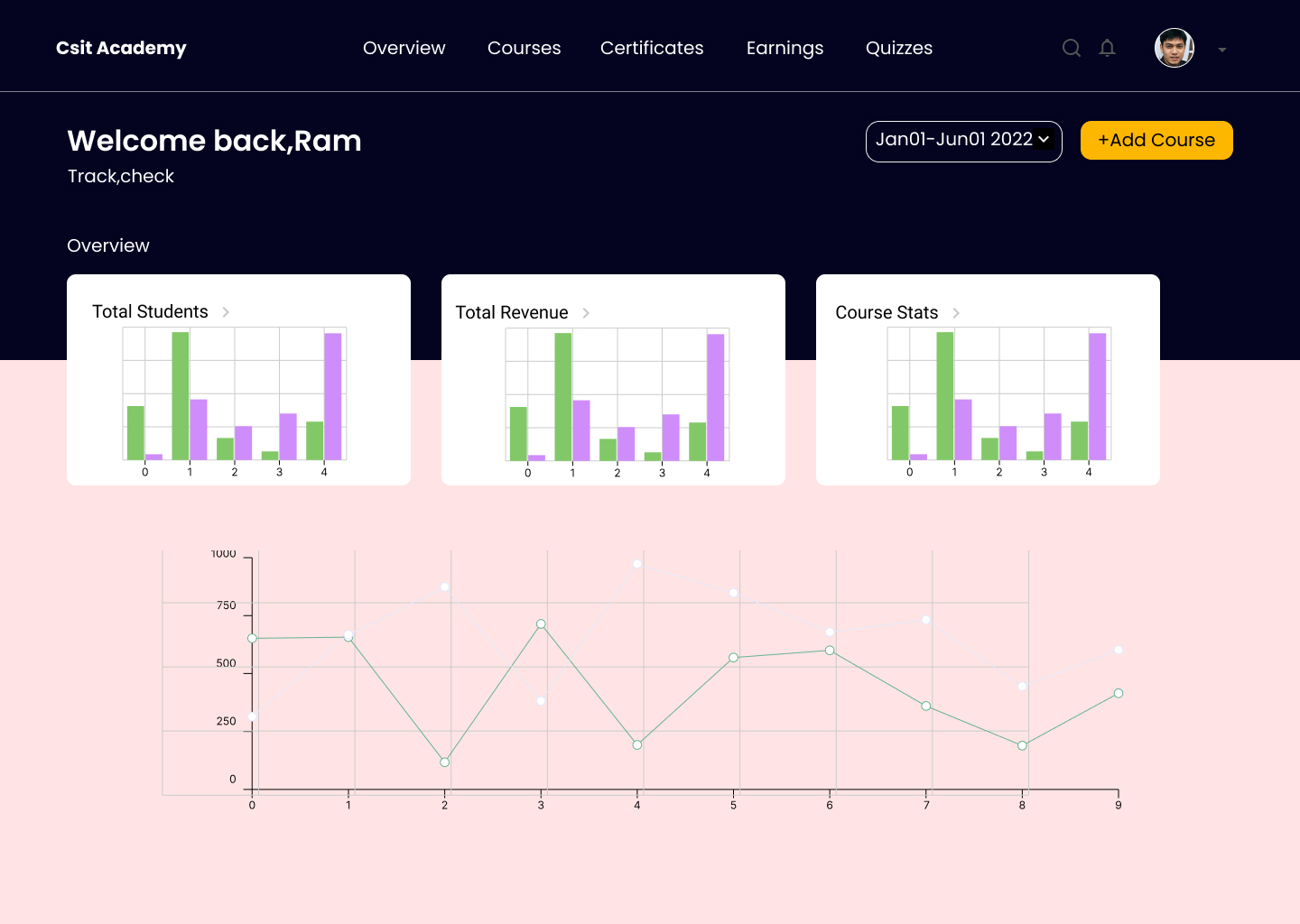Open Total Students details via its arrow

226,312
